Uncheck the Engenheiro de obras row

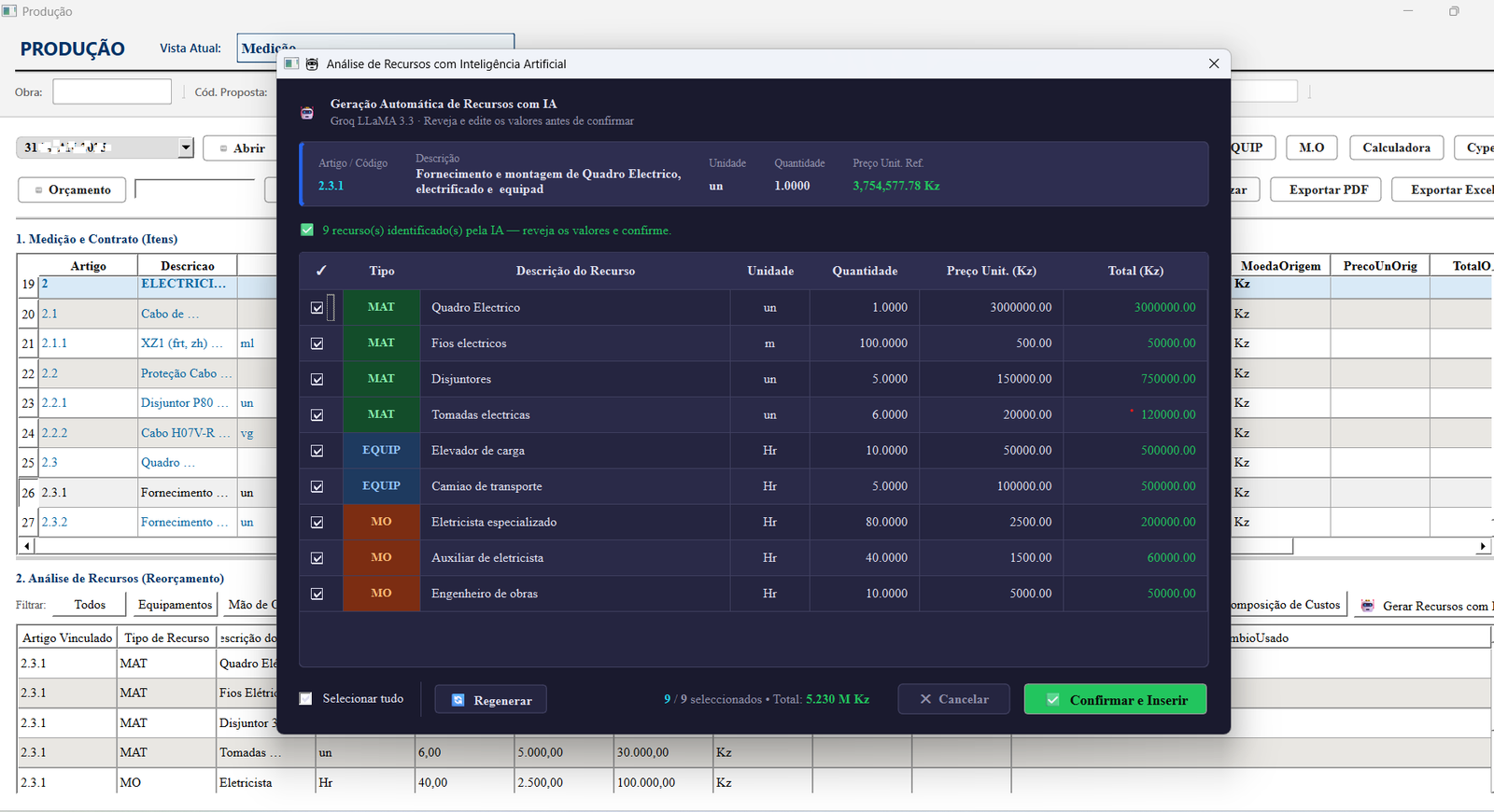coord(317,594)
